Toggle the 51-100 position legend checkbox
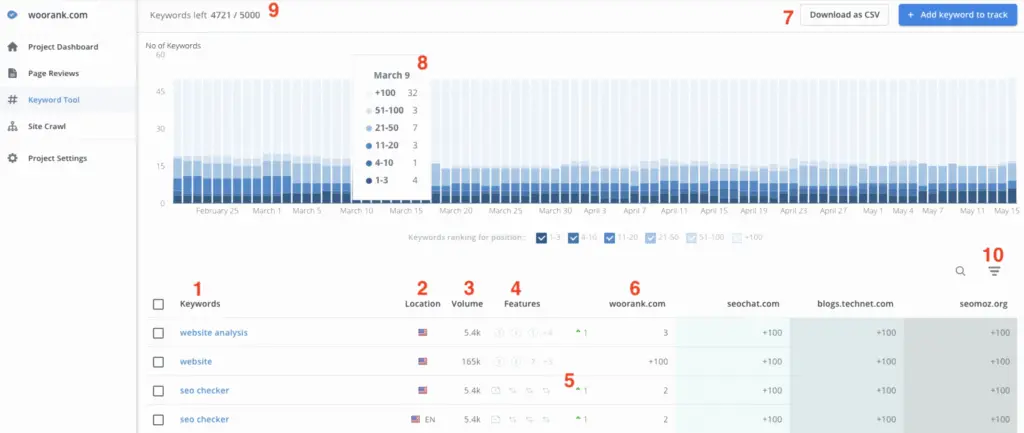1024x433 pixels. click(x=691, y=238)
